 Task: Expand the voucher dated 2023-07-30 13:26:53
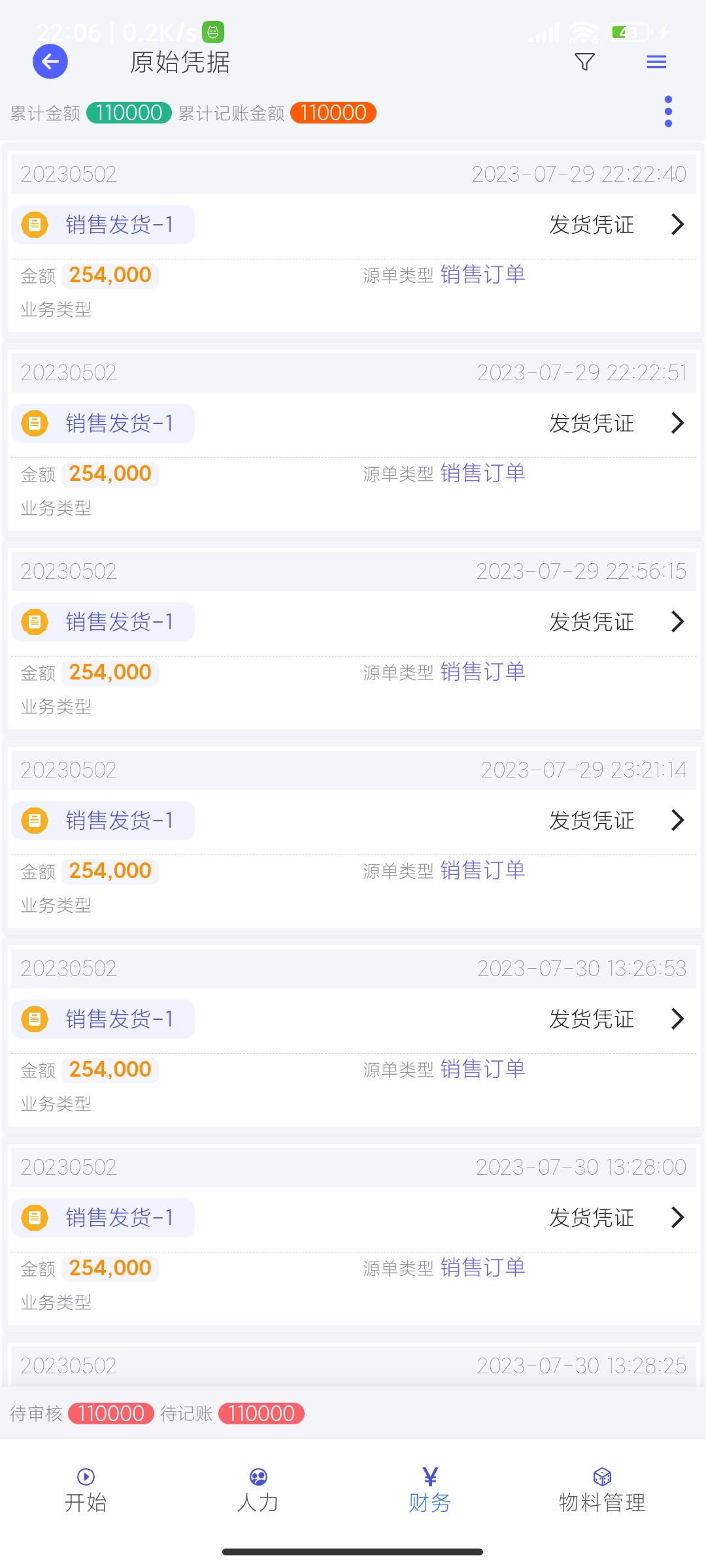678,1019
